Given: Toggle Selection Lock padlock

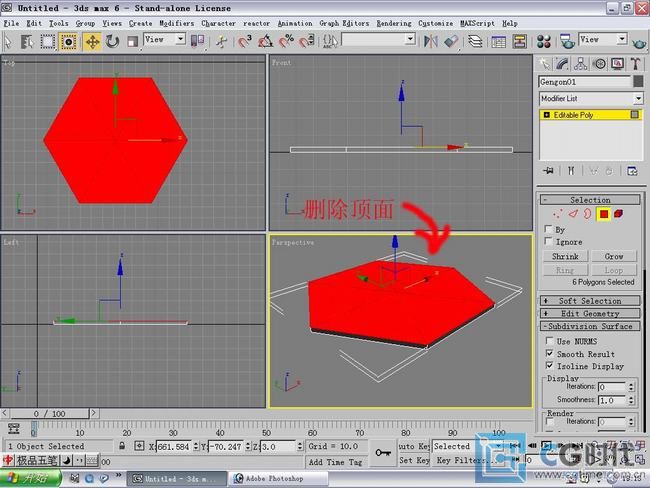Looking at the screenshot, I should pos(122,446).
